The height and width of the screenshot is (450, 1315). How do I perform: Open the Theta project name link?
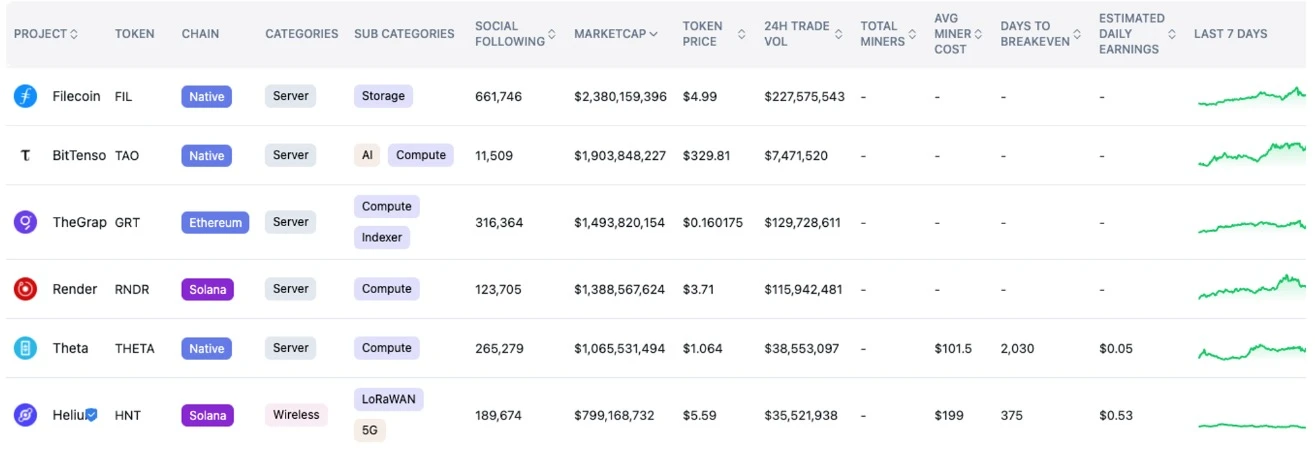(70, 348)
